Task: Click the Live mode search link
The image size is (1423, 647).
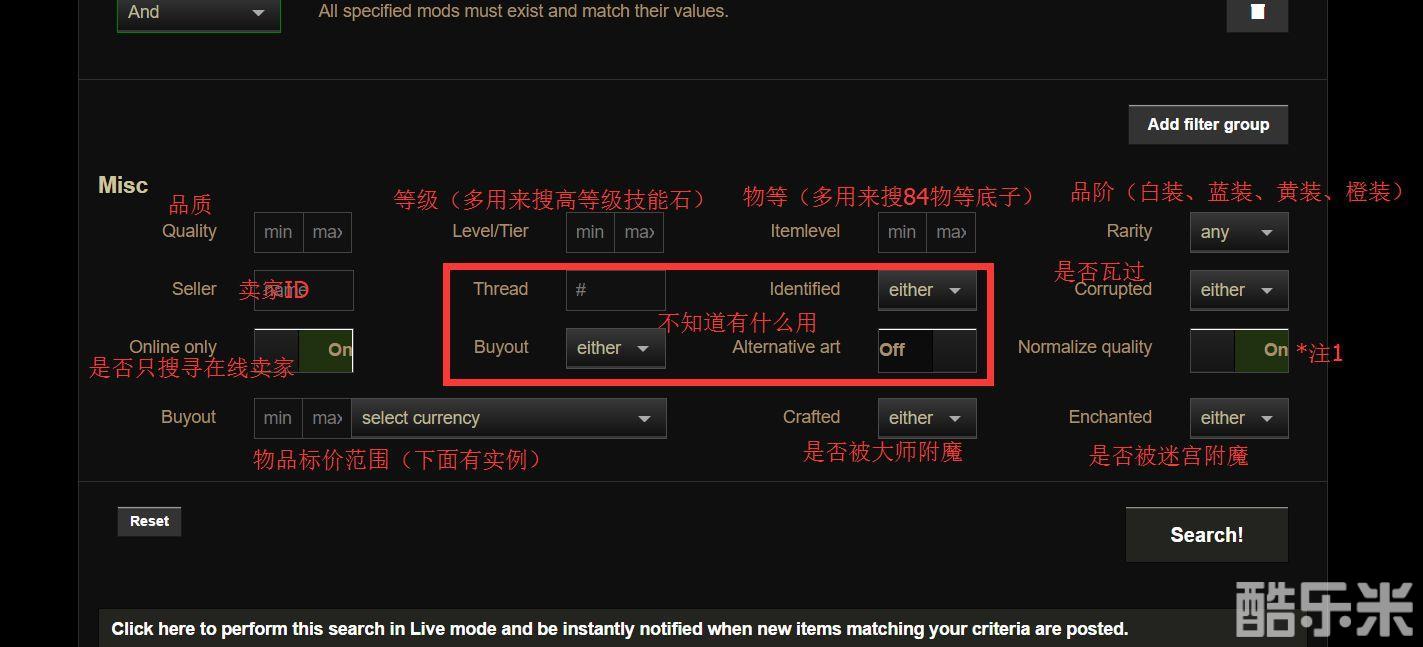Action: [x=619, y=629]
